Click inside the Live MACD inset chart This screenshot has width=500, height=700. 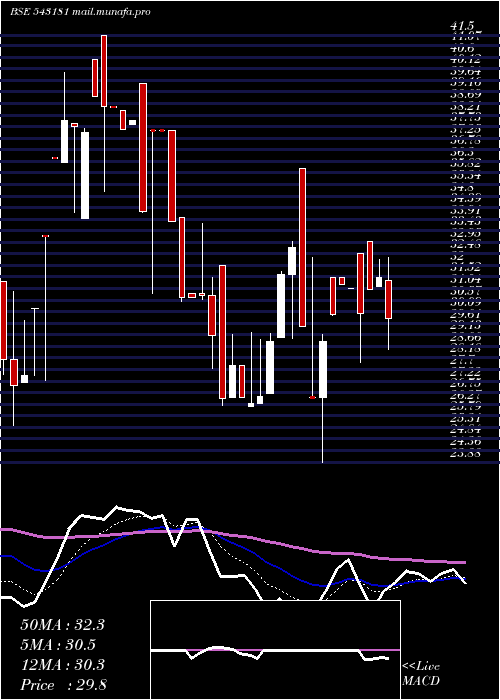[275, 650]
